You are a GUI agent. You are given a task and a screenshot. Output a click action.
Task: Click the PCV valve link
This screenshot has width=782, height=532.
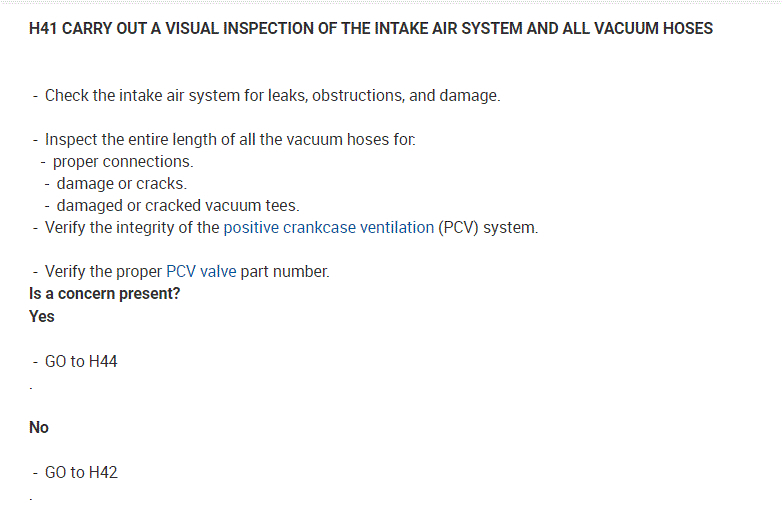[x=201, y=272]
